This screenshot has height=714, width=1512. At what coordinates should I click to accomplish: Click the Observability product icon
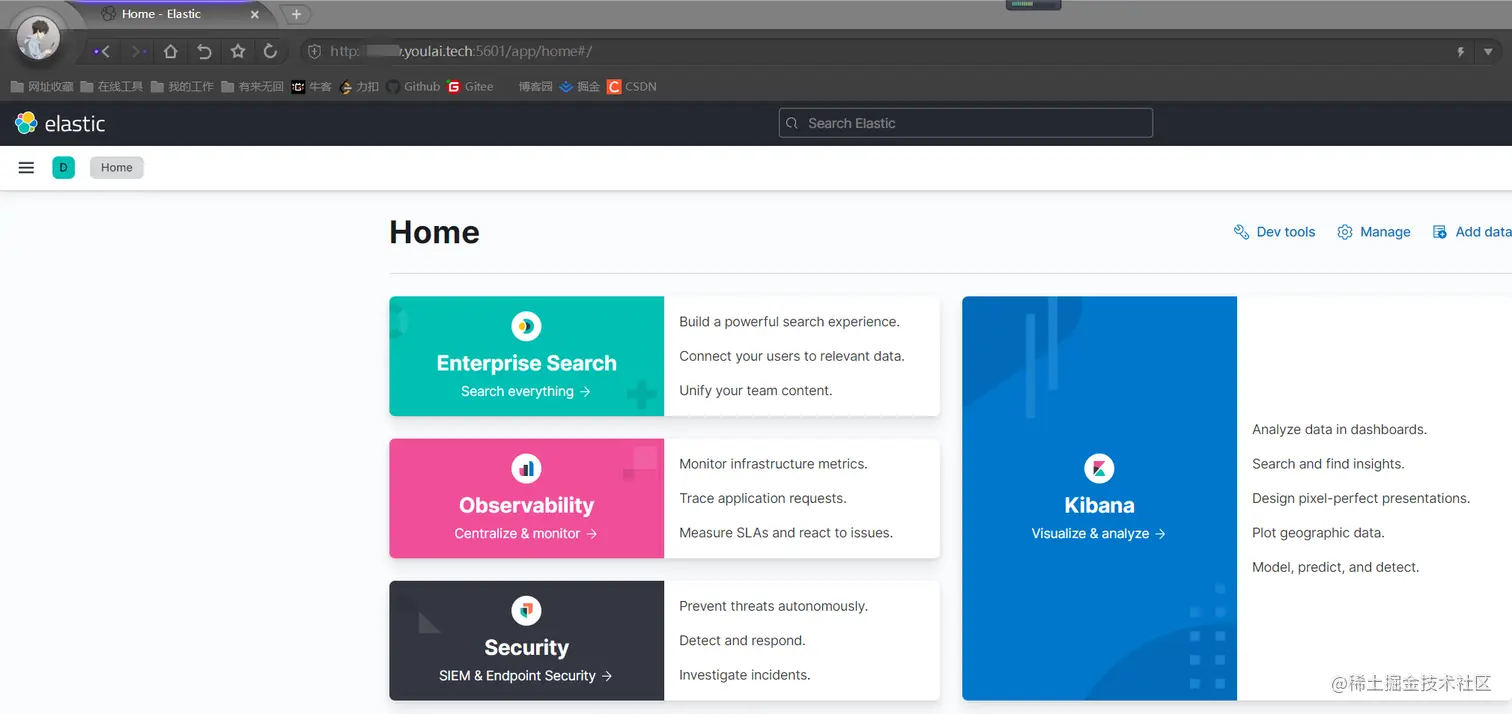526,468
